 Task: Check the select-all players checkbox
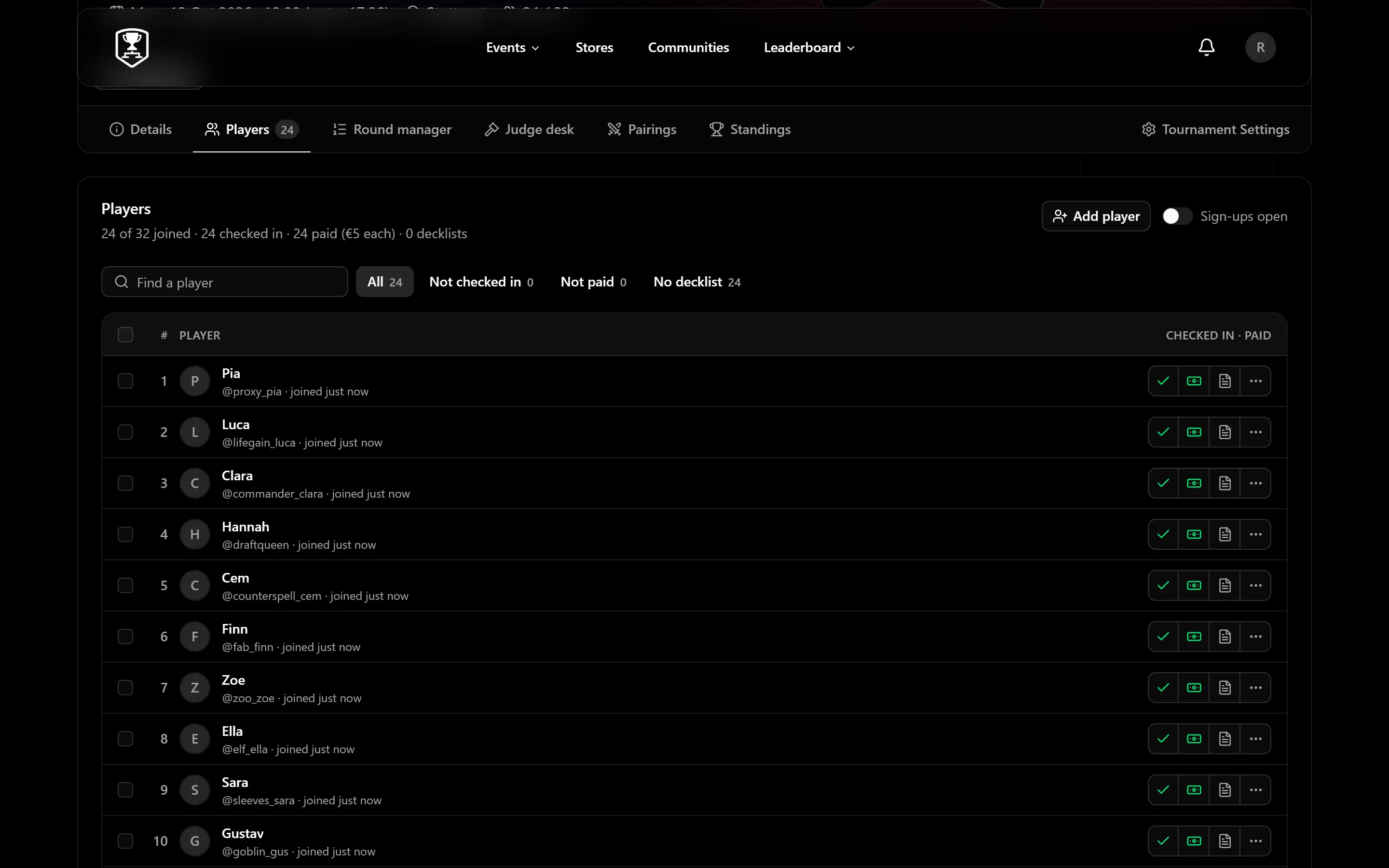pos(125,335)
